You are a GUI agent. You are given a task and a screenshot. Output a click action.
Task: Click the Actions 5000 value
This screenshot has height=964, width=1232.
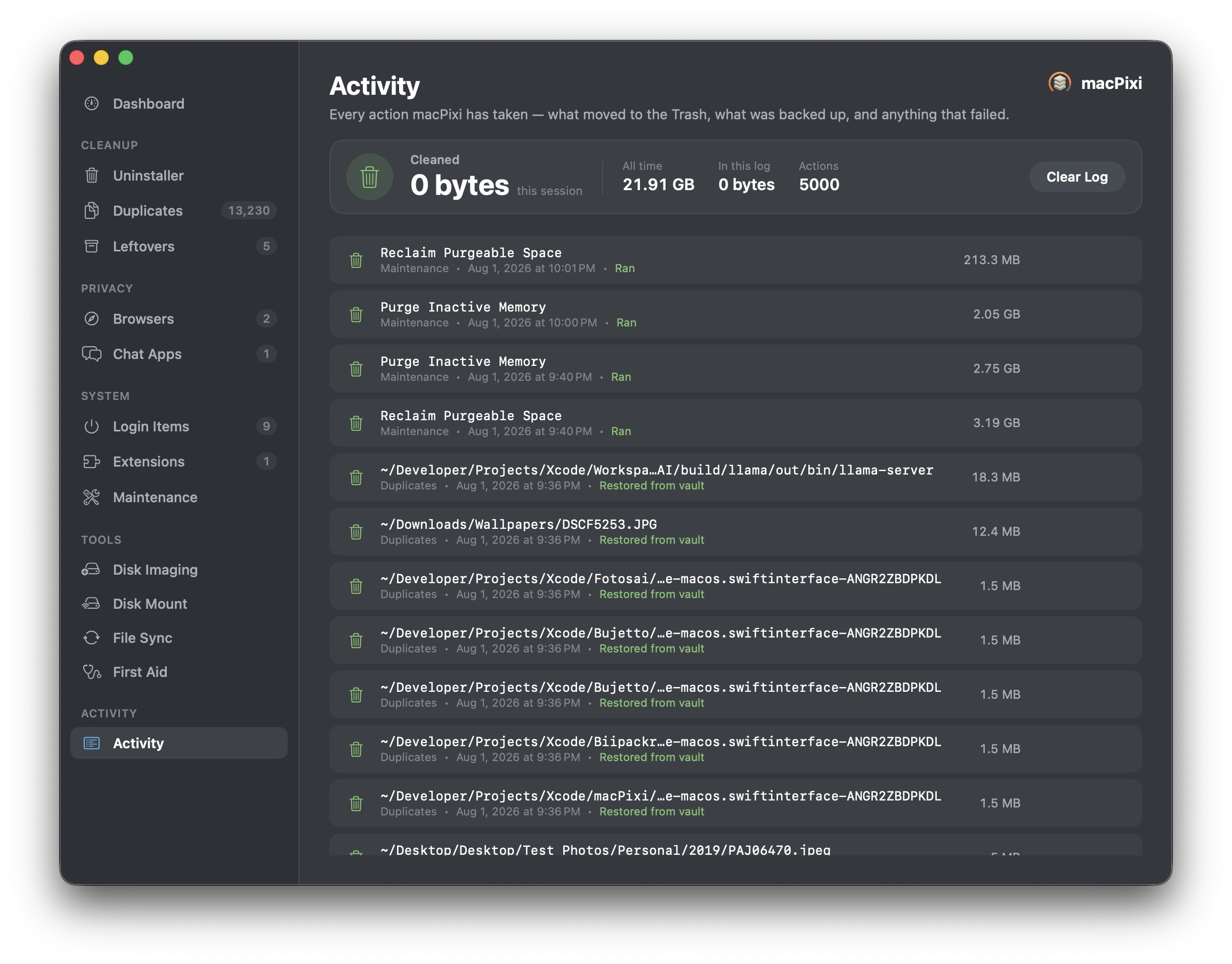pos(818,185)
